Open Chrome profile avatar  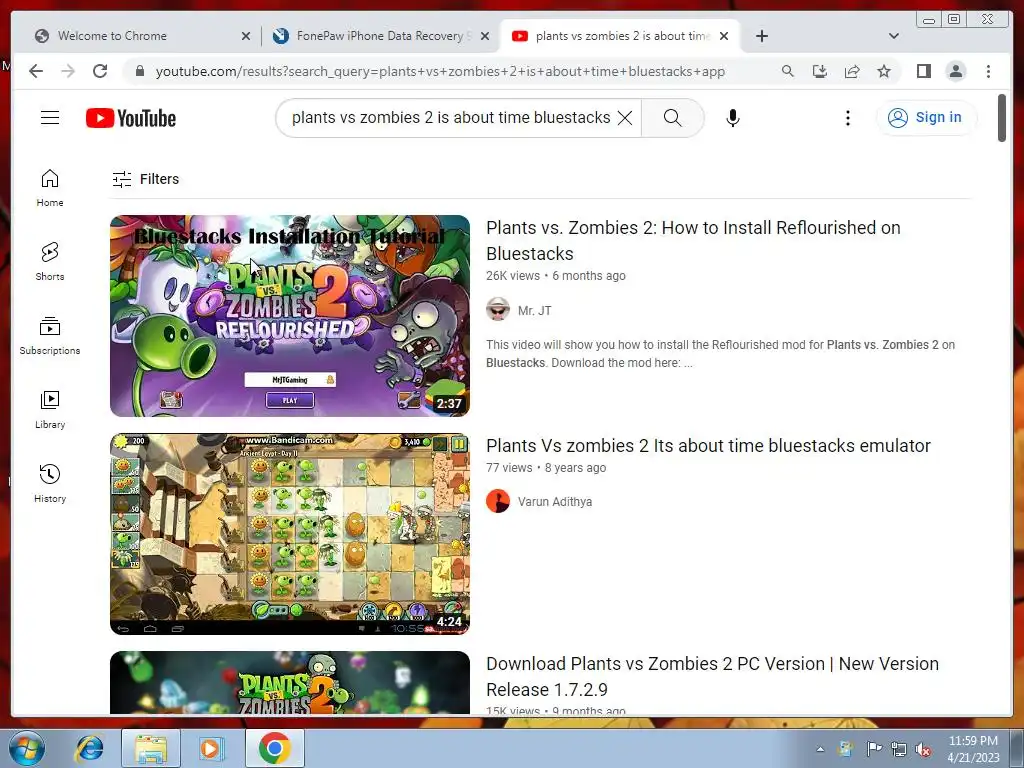coord(955,71)
